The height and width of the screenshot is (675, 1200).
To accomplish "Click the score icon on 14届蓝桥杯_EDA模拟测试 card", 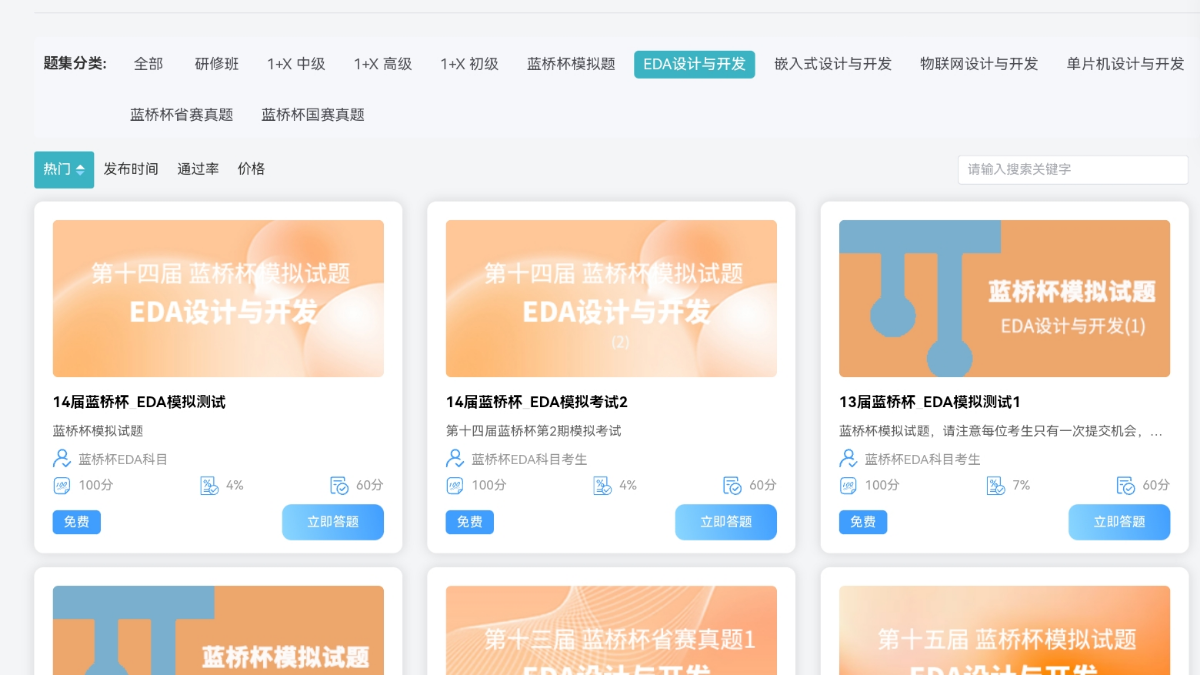I will click(x=62, y=485).
